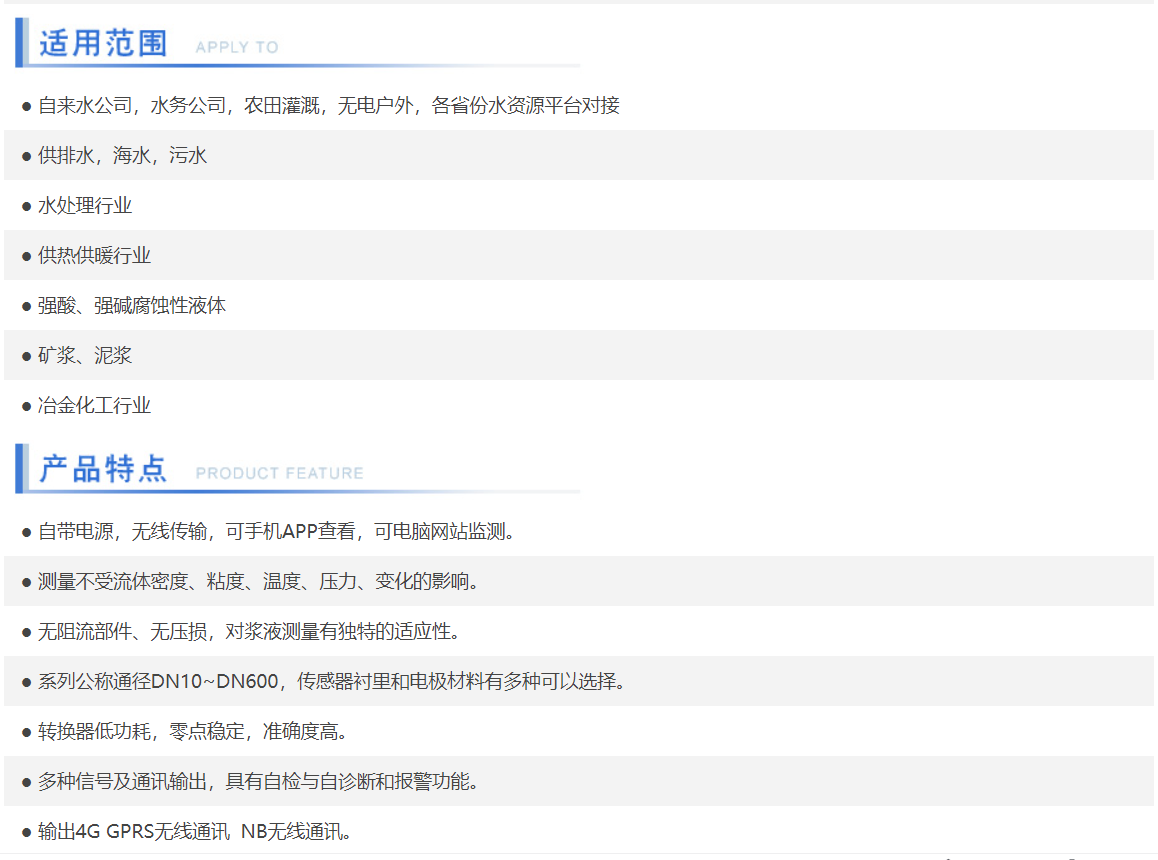Click the 供排水，海水，污水 row

[x=122, y=155]
